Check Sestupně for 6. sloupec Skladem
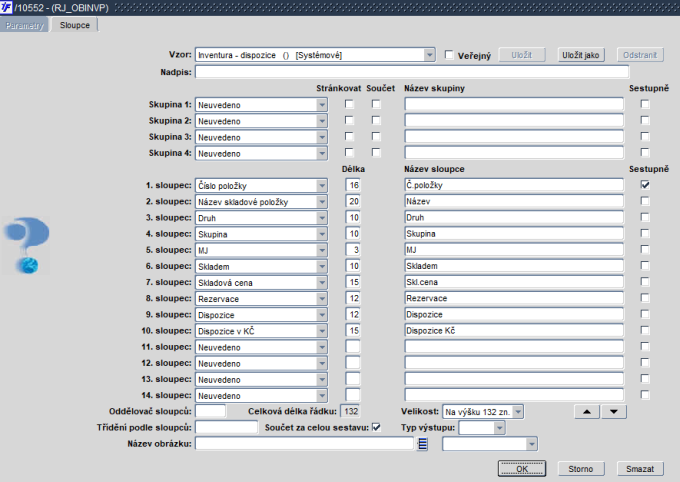680x482 pixels. click(x=645, y=266)
